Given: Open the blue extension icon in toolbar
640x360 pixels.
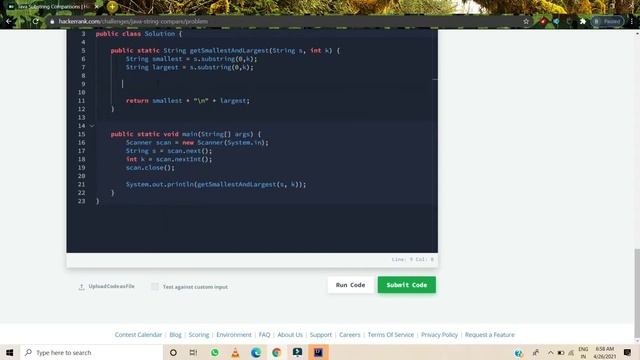Looking at the screenshot, I should click(556, 21).
